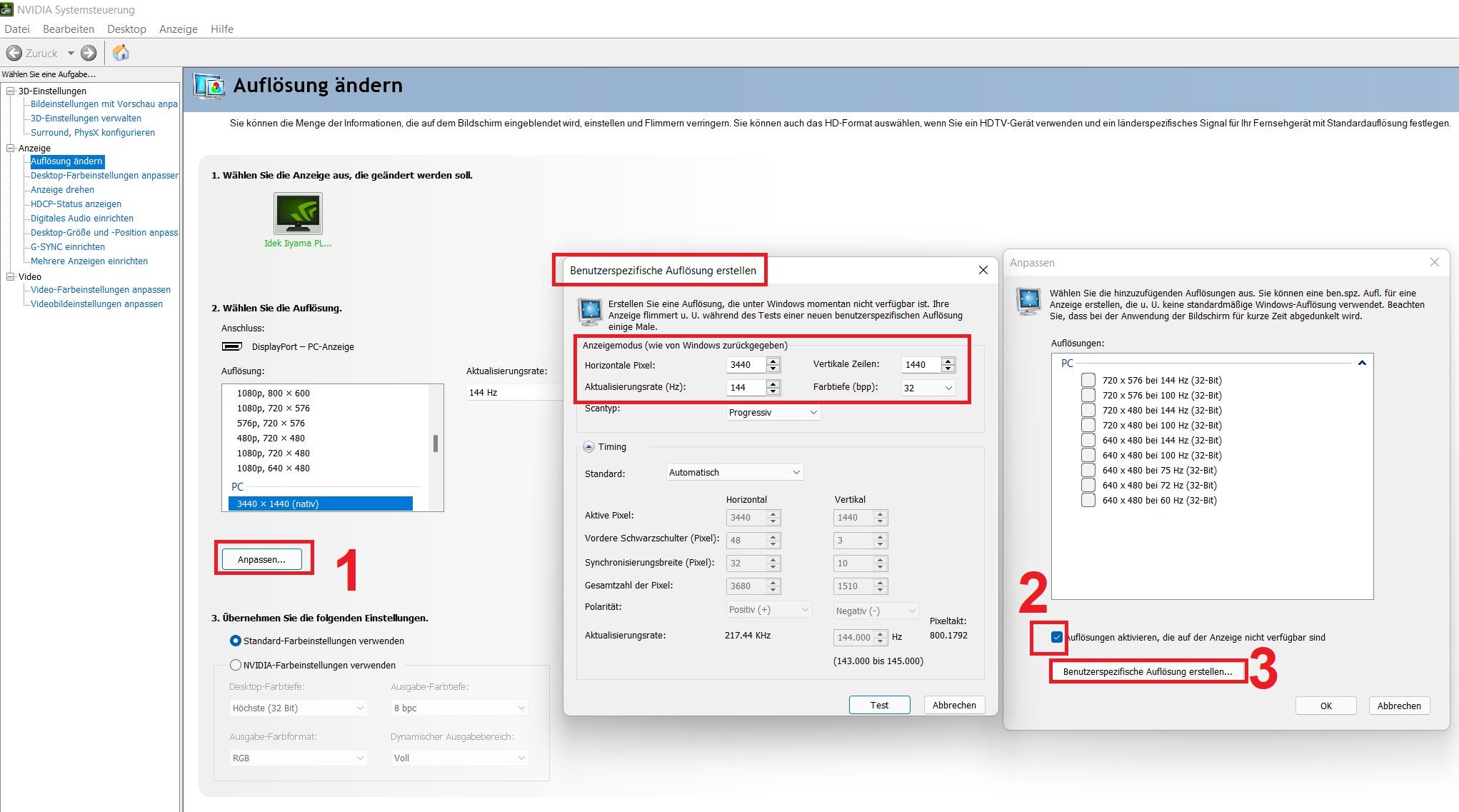Collapse the 3D-Einstellungen tree node

[x=11, y=91]
